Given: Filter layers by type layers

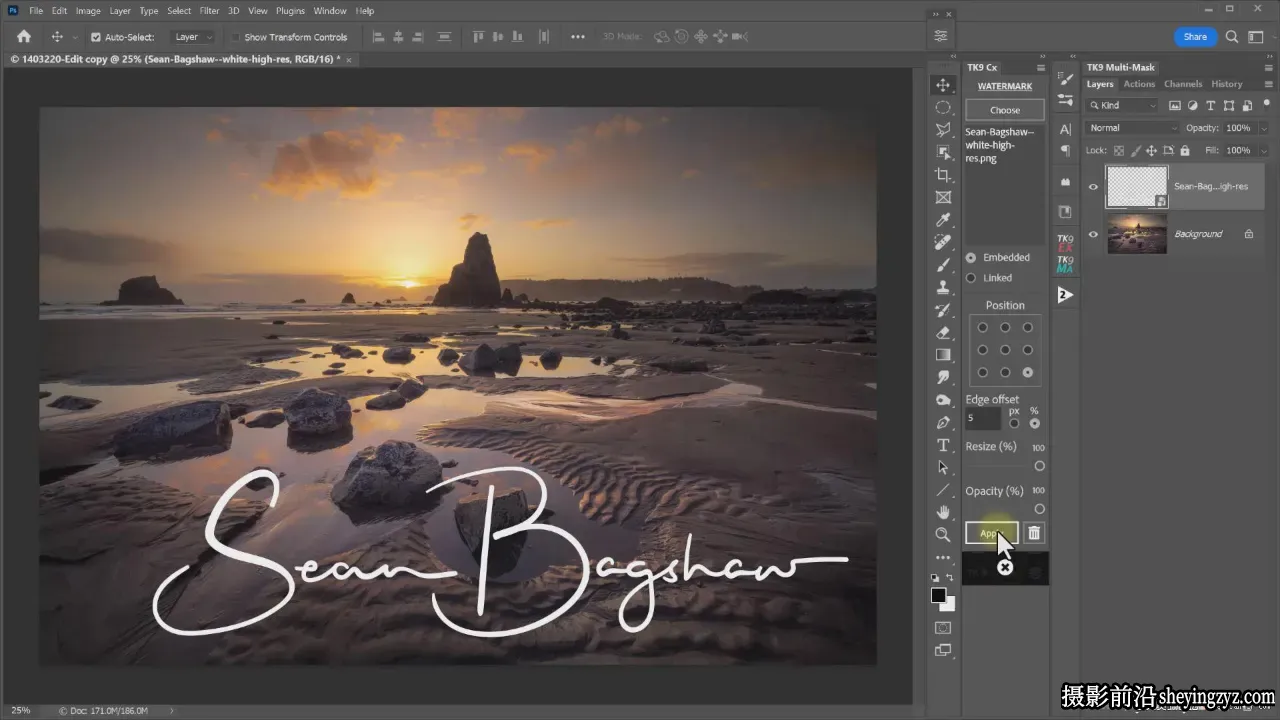Looking at the screenshot, I should 1211,105.
